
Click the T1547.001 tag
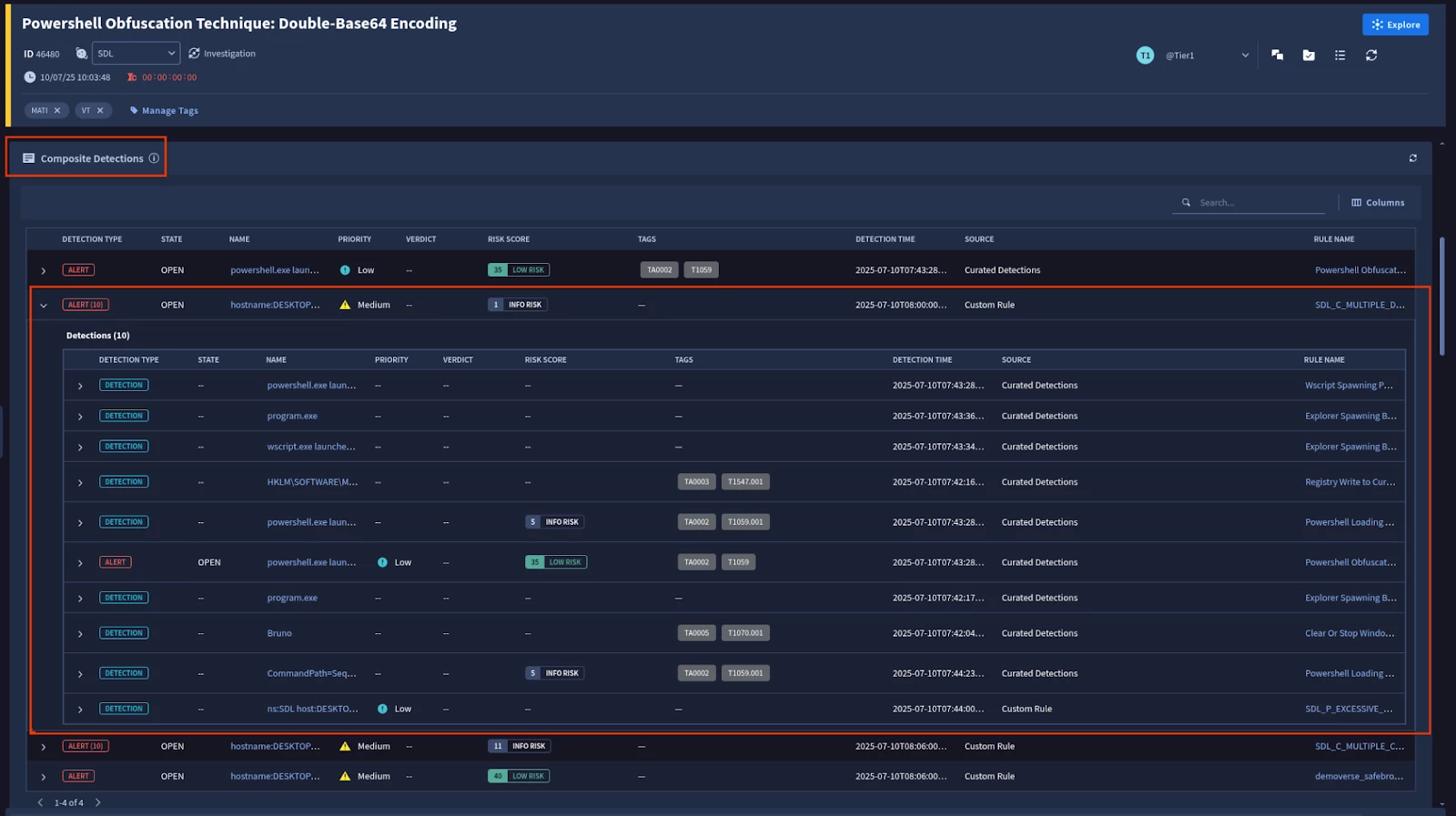click(745, 482)
